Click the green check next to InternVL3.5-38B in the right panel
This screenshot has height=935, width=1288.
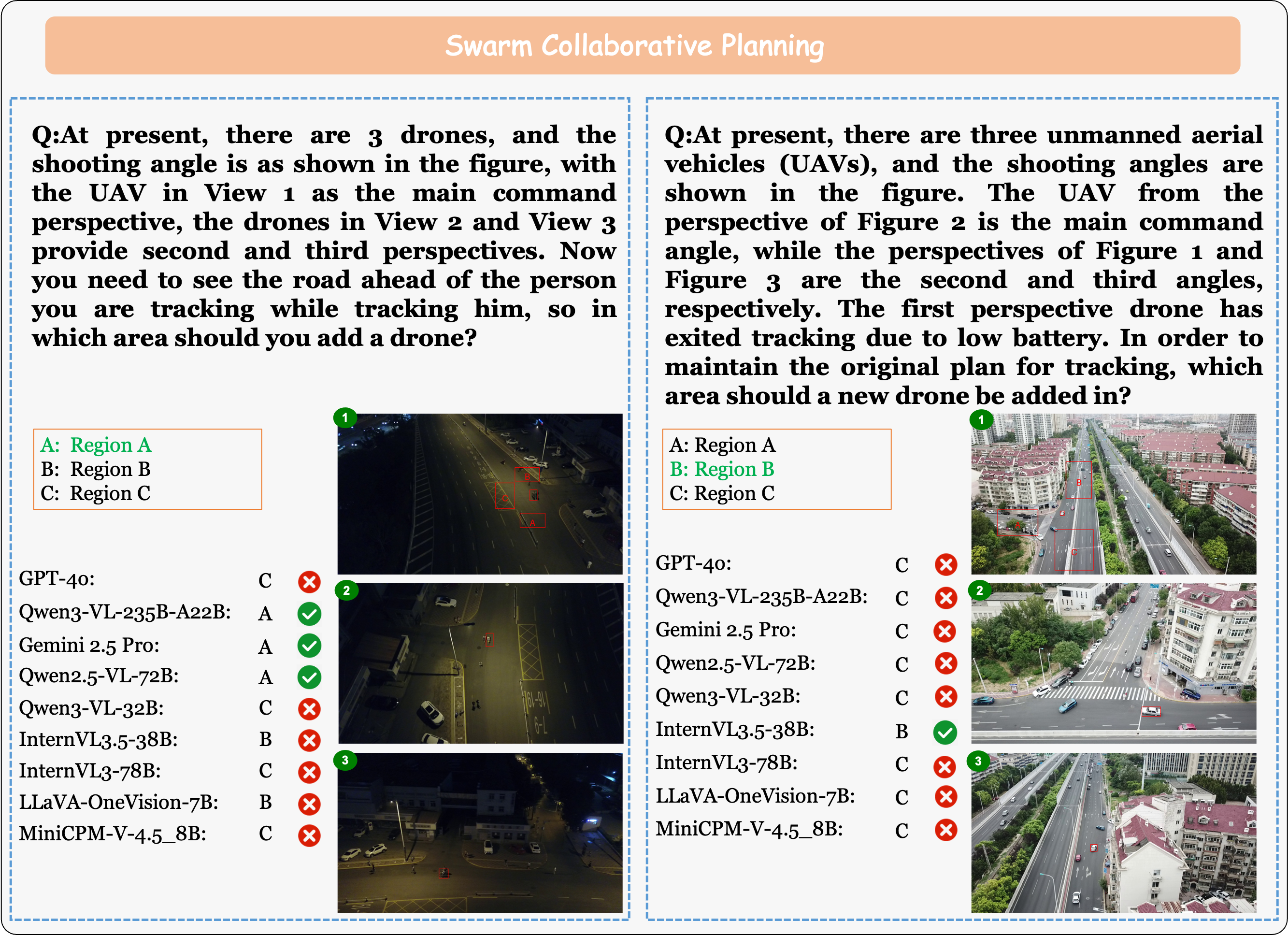point(945,732)
